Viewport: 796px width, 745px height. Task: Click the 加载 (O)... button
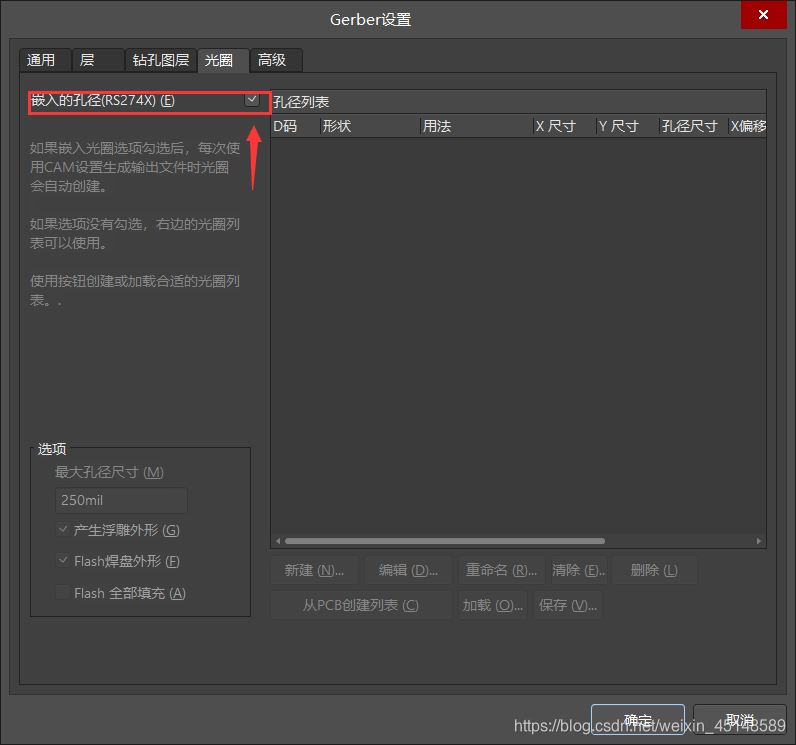pos(493,605)
